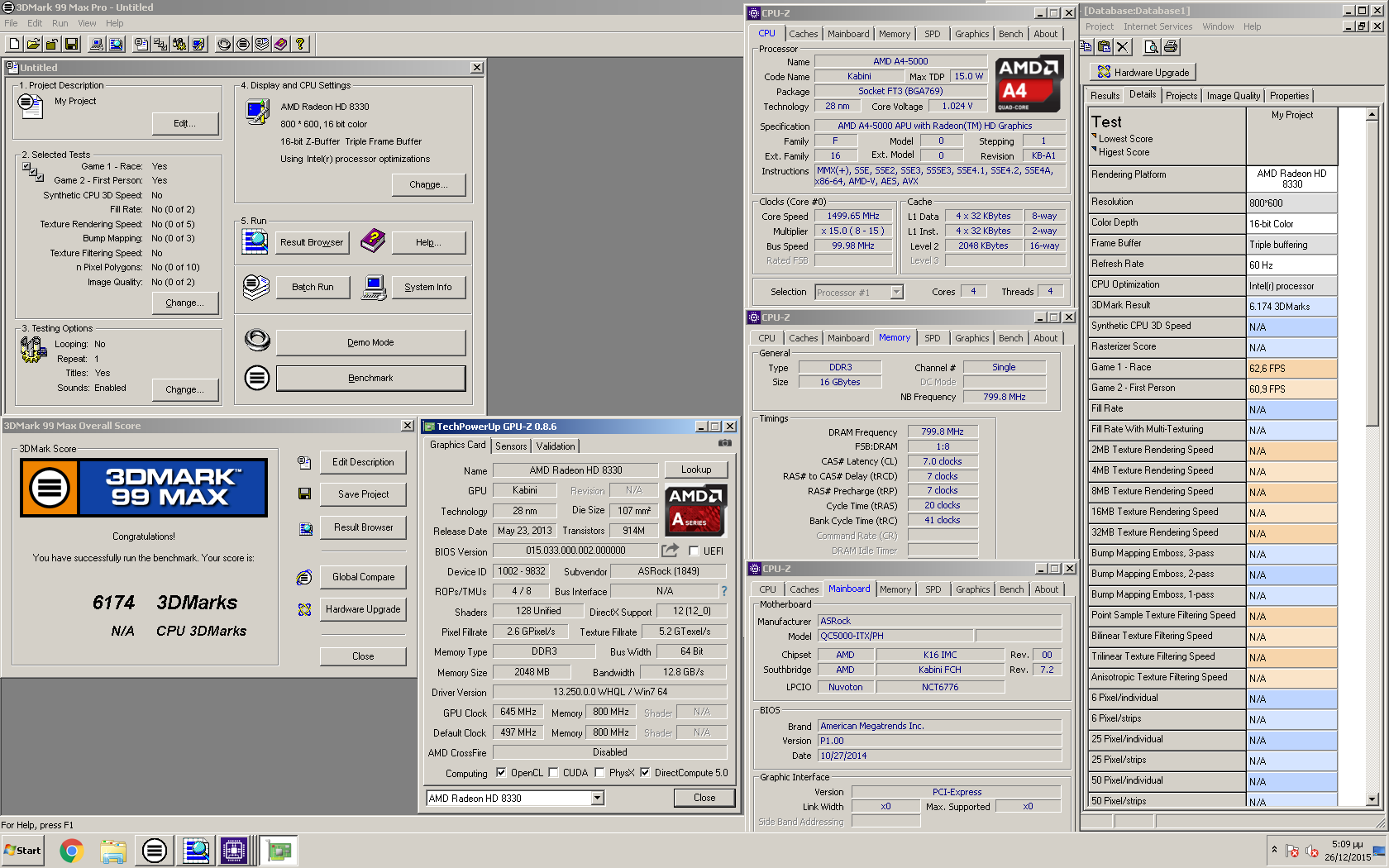Toggle the CUDA checkbox

(x=553, y=773)
